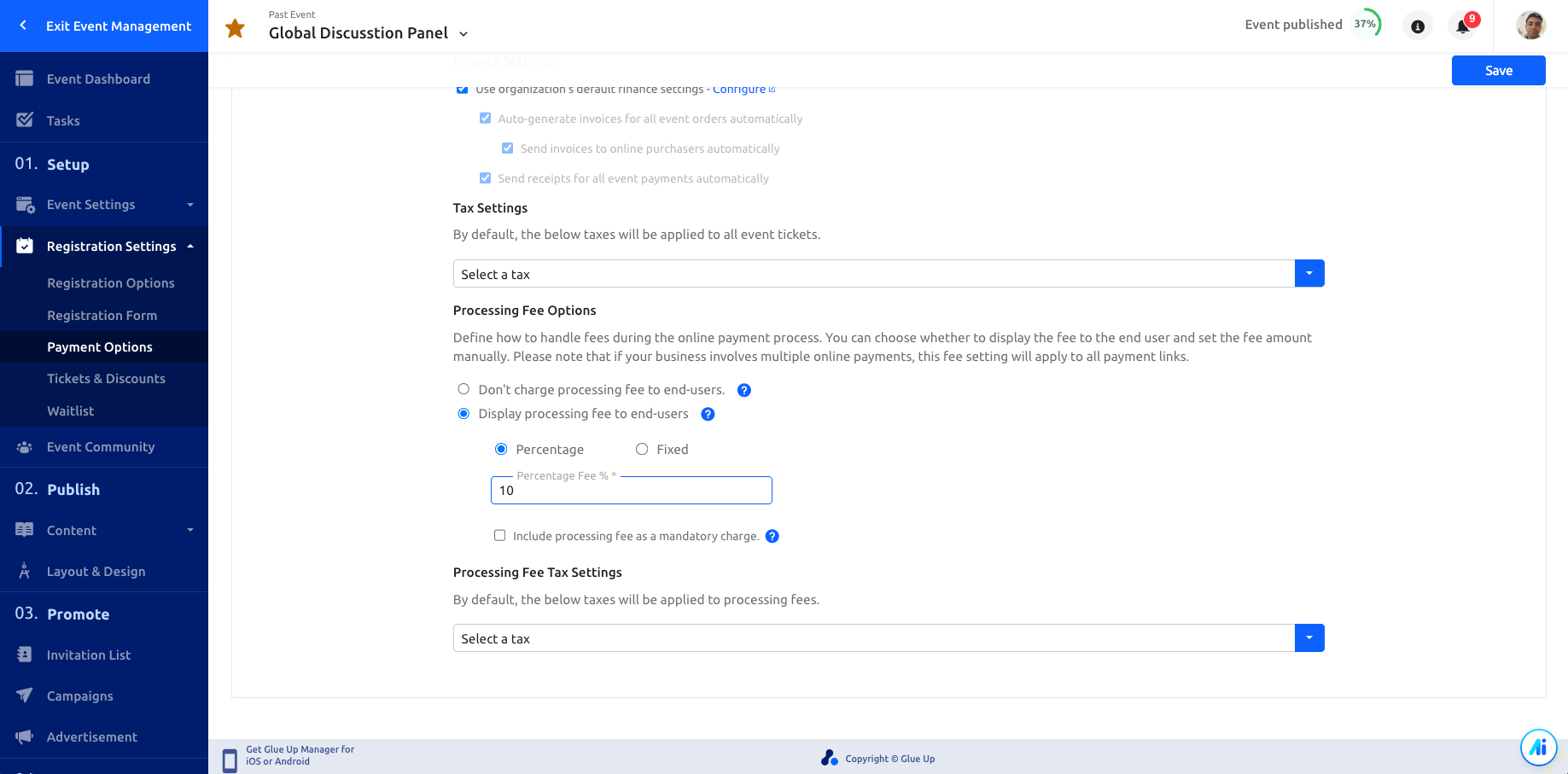Click help icon beside mandatory charge option
1568x774 pixels.
point(772,536)
